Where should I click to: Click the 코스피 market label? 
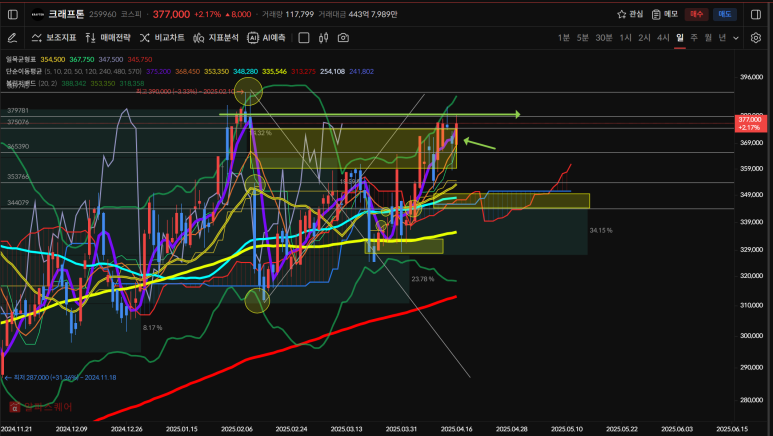click(131, 14)
